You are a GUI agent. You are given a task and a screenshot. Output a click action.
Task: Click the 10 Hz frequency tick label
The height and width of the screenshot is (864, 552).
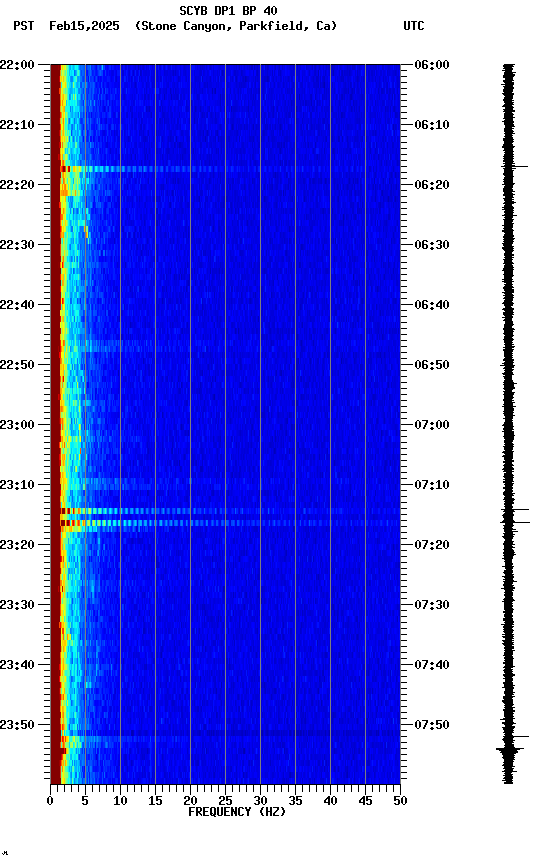click(120, 801)
